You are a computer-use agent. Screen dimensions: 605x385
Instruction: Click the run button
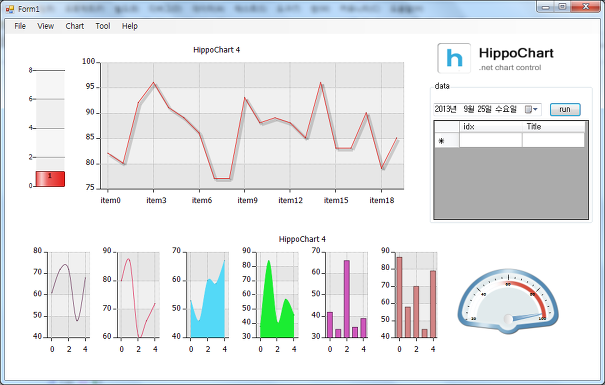(565, 109)
